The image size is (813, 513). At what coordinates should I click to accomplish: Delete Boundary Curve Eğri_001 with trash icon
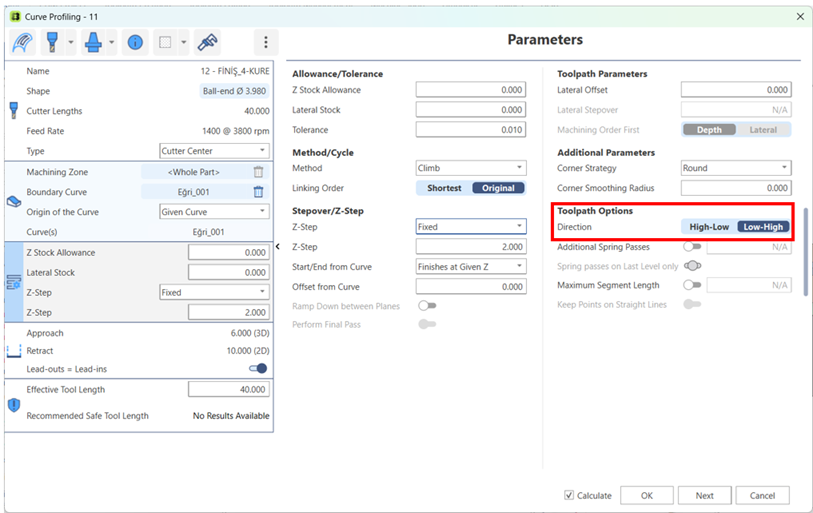(x=258, y=192)
